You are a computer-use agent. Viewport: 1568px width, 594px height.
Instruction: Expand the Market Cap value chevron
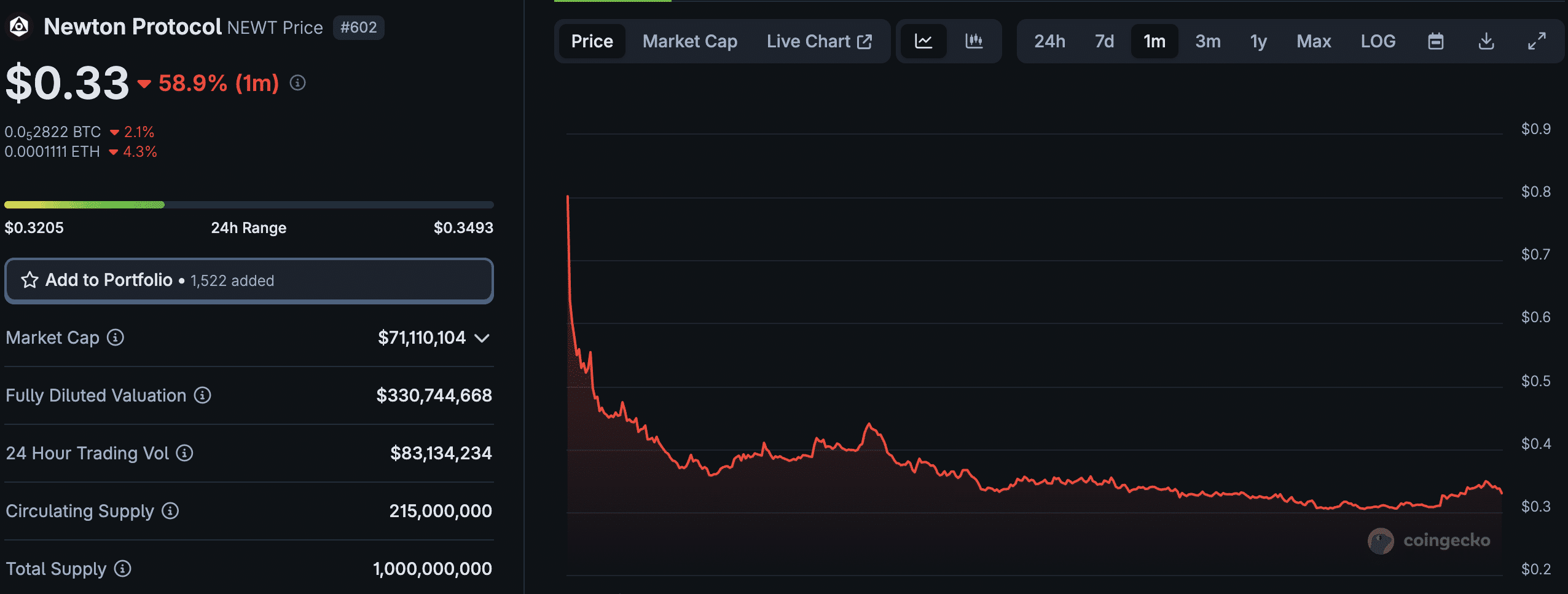[x=482, y=338]
